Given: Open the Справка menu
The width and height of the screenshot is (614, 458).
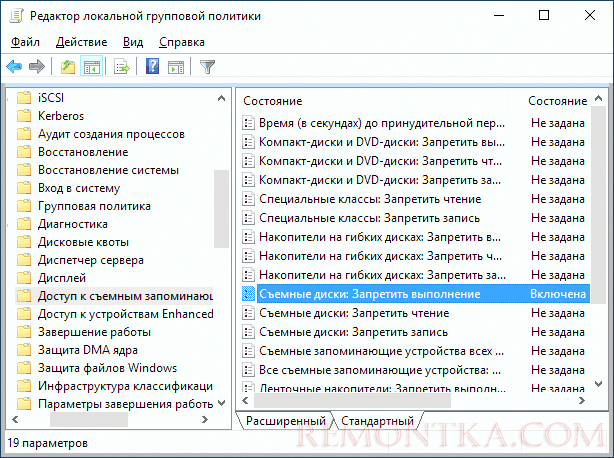Looking at the screenshot, I should point(182,42).
